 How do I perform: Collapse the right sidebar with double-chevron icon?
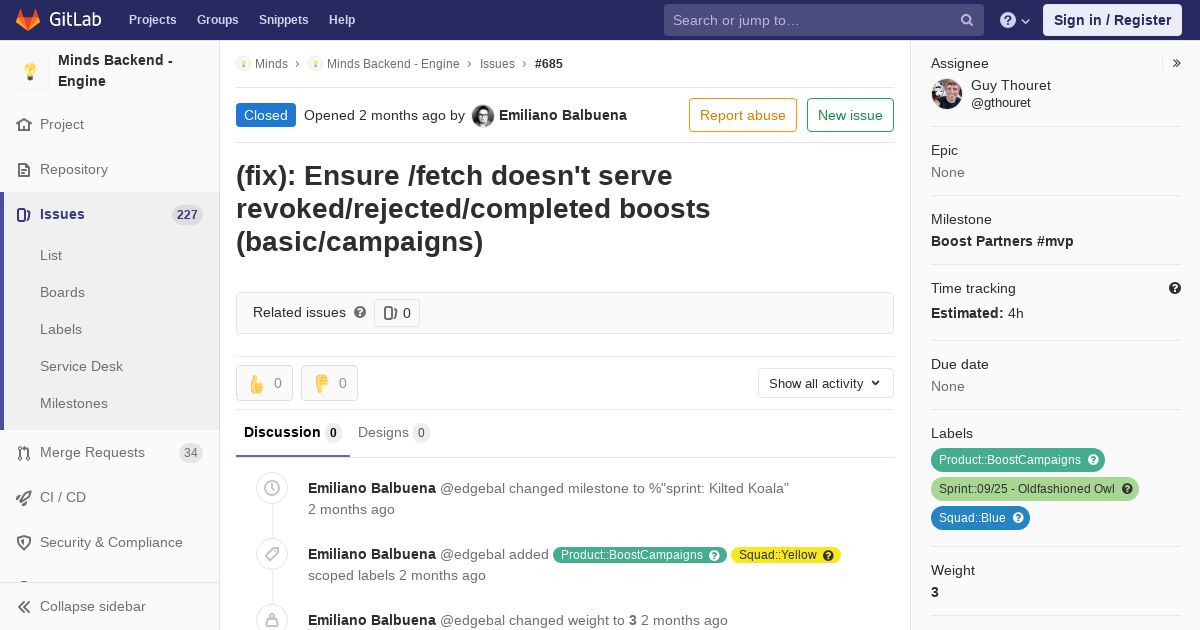coord(1177,63)
